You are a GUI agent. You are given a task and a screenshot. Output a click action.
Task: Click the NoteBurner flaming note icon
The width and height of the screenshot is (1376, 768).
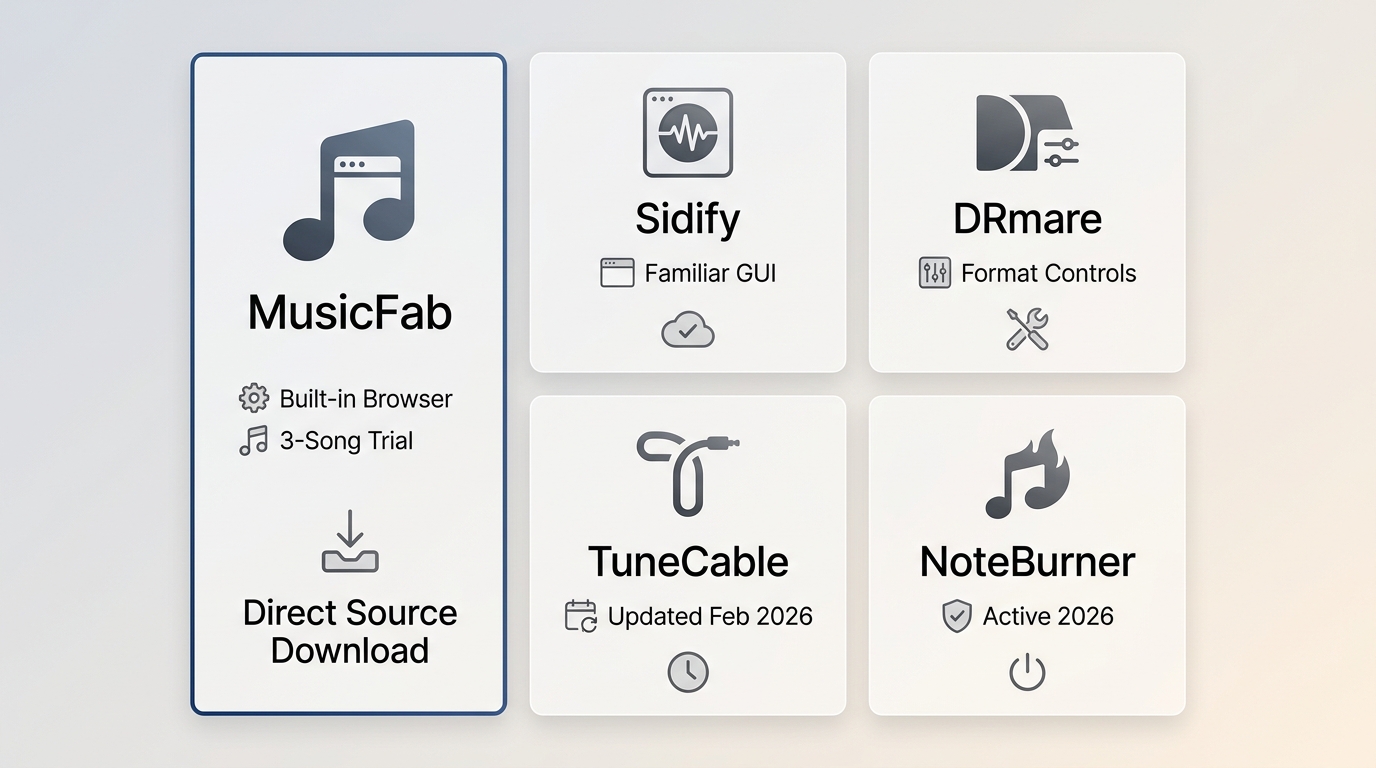[1027, 473]
